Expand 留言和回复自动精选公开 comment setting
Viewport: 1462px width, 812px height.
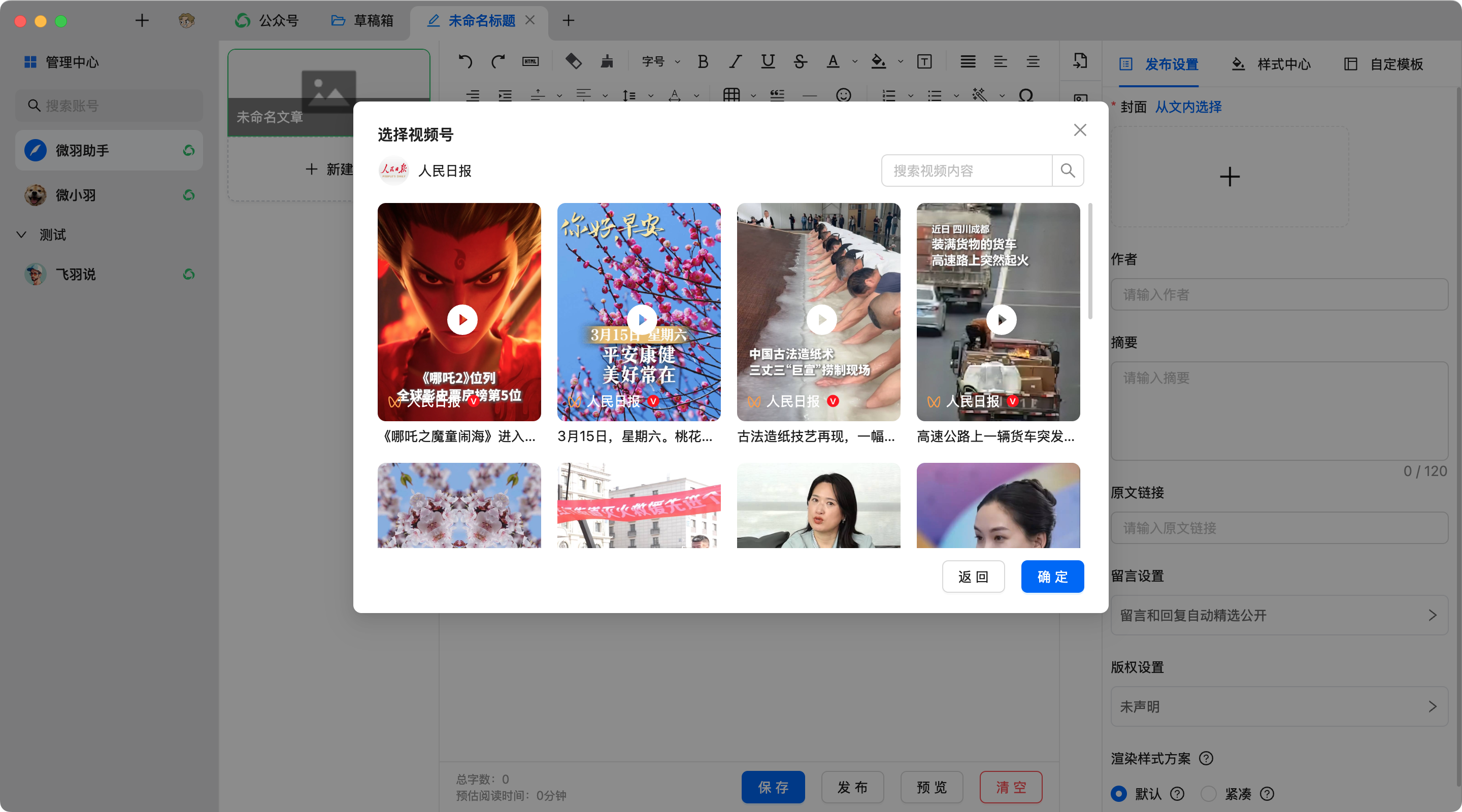1279,615
